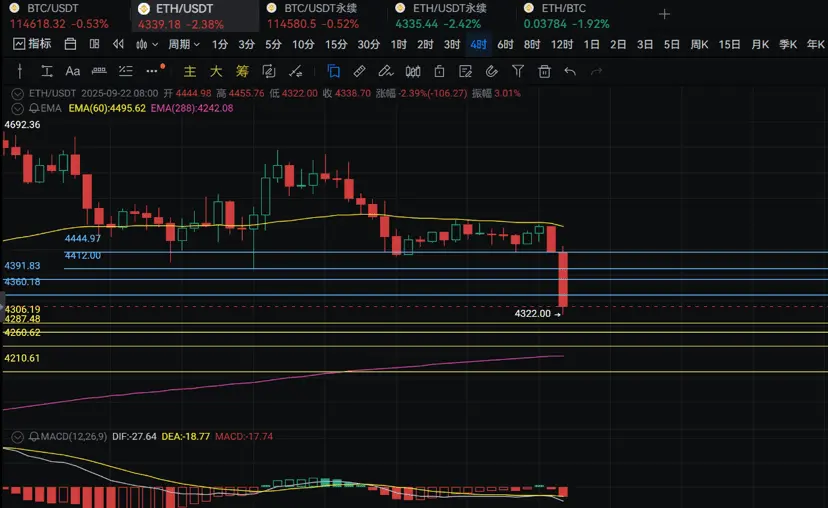Click the redo arrow
The image size is (828, 508).
tap(596, 71)
